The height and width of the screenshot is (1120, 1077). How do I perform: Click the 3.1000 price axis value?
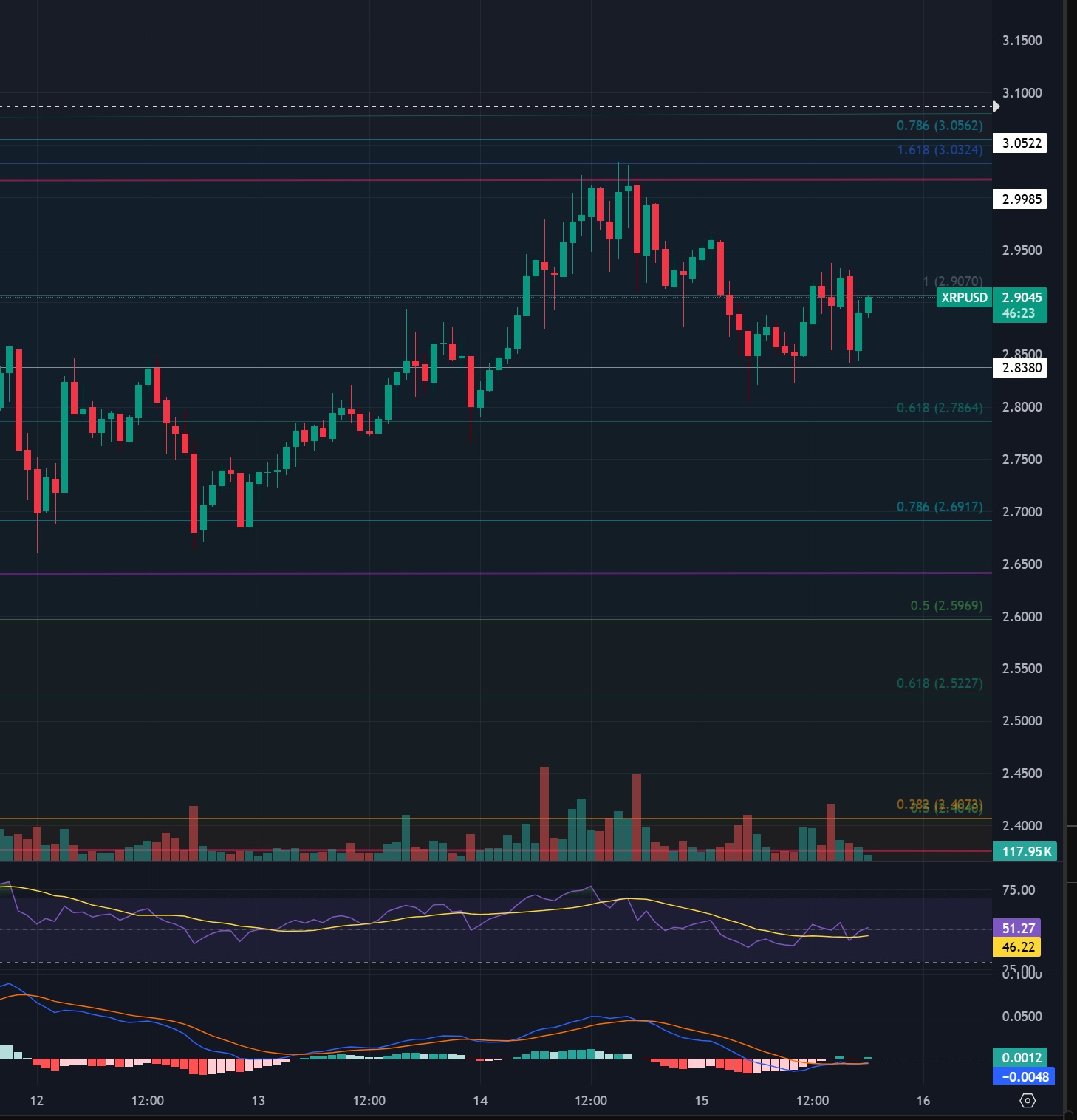click(1022, 93)
